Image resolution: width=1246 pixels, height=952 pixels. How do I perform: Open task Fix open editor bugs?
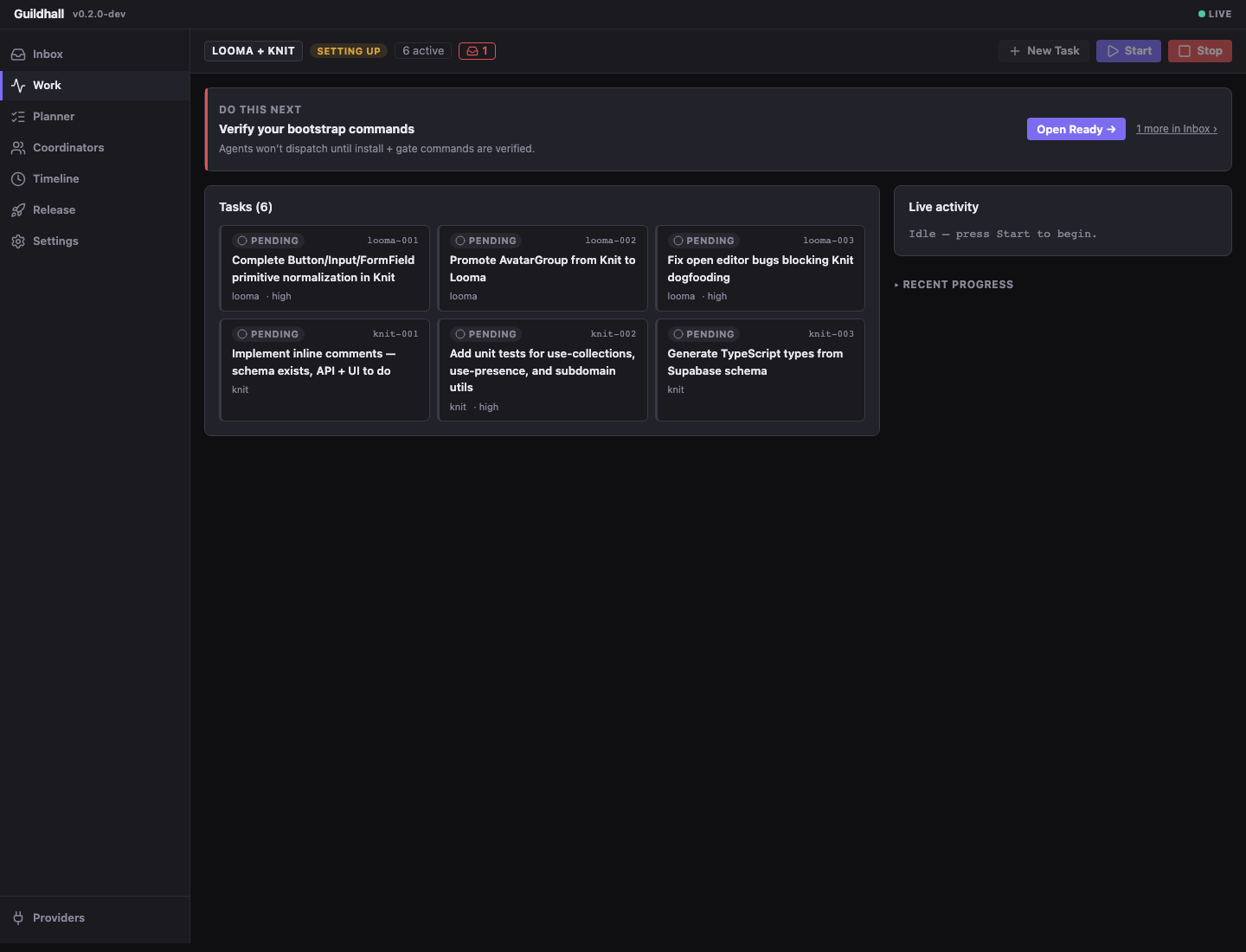(x=761, y=268)
